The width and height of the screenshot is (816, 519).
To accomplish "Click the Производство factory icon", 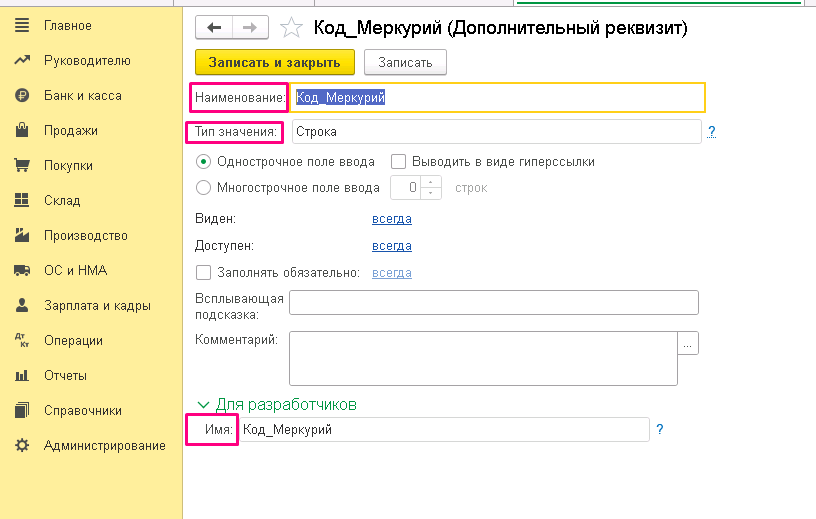I will [x=22, y=235].
